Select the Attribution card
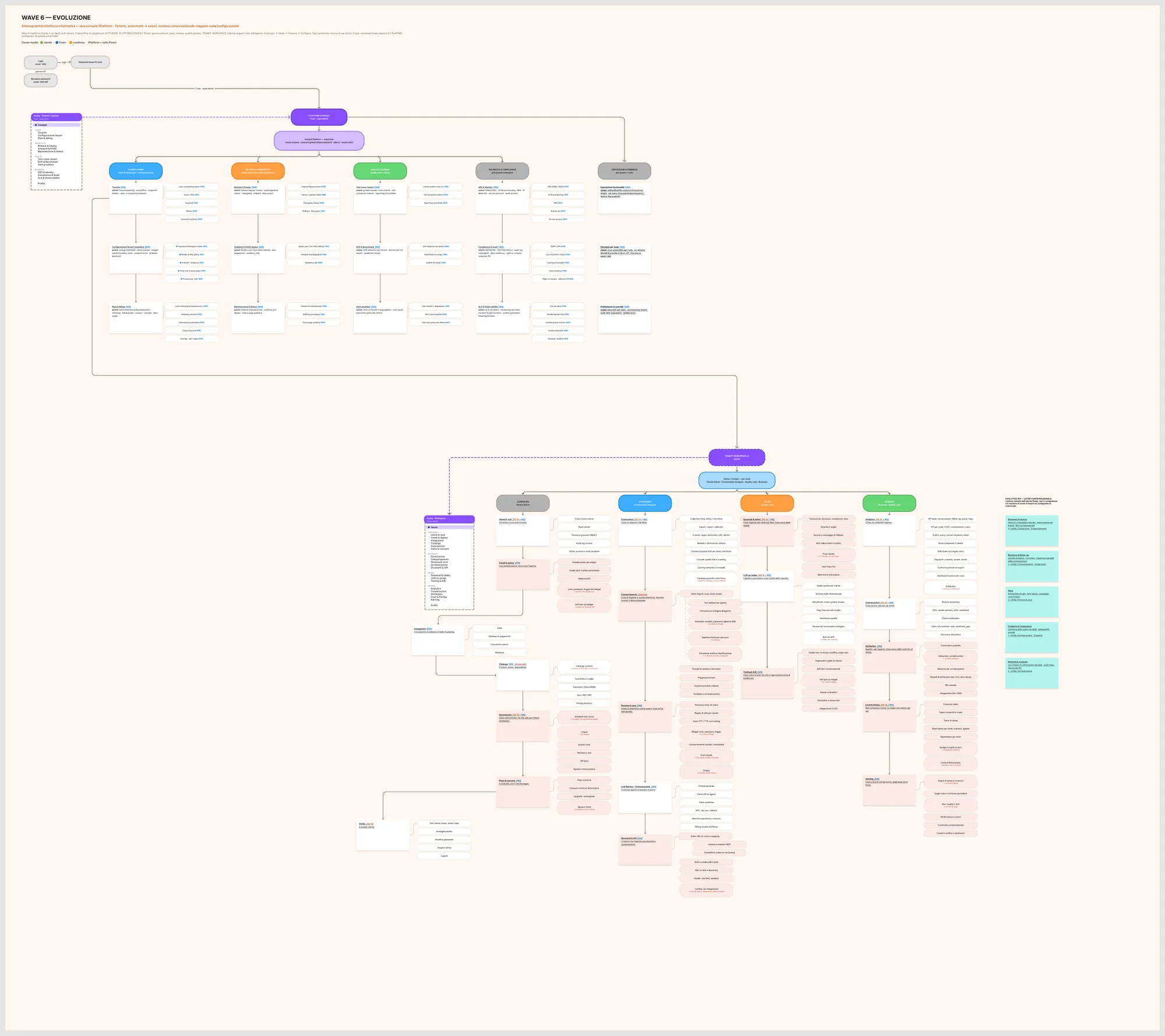1165x1036 pixels. point(889,658)
